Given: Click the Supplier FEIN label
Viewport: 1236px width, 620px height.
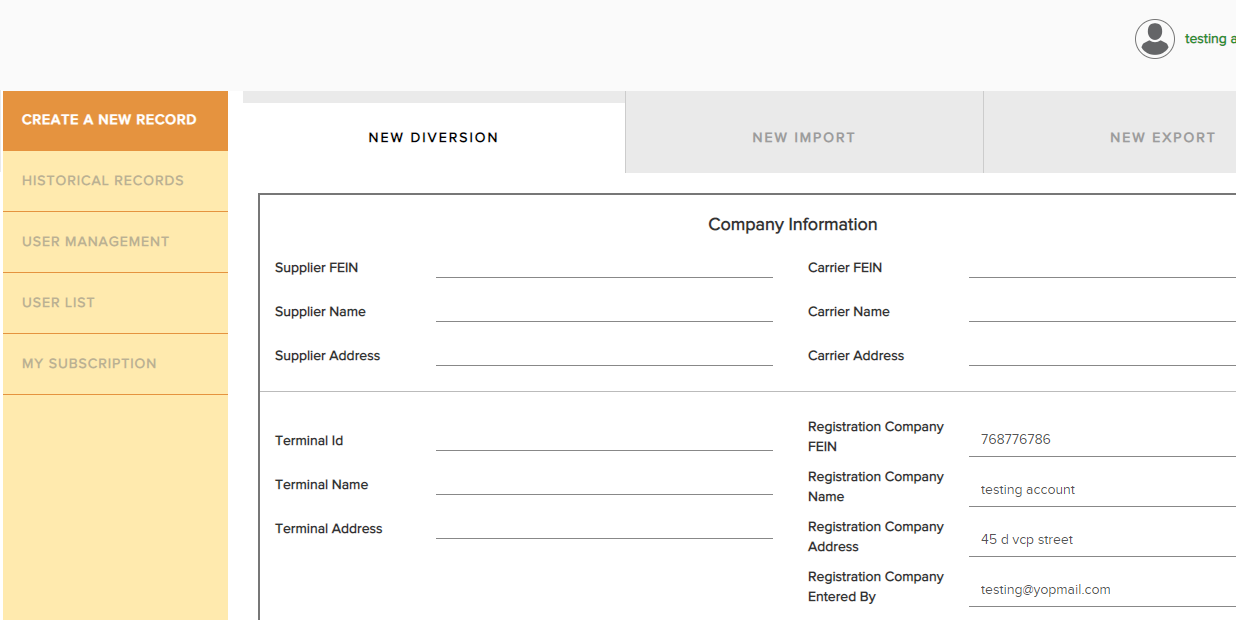Looking at the screenshot, I should pos(316,268).
